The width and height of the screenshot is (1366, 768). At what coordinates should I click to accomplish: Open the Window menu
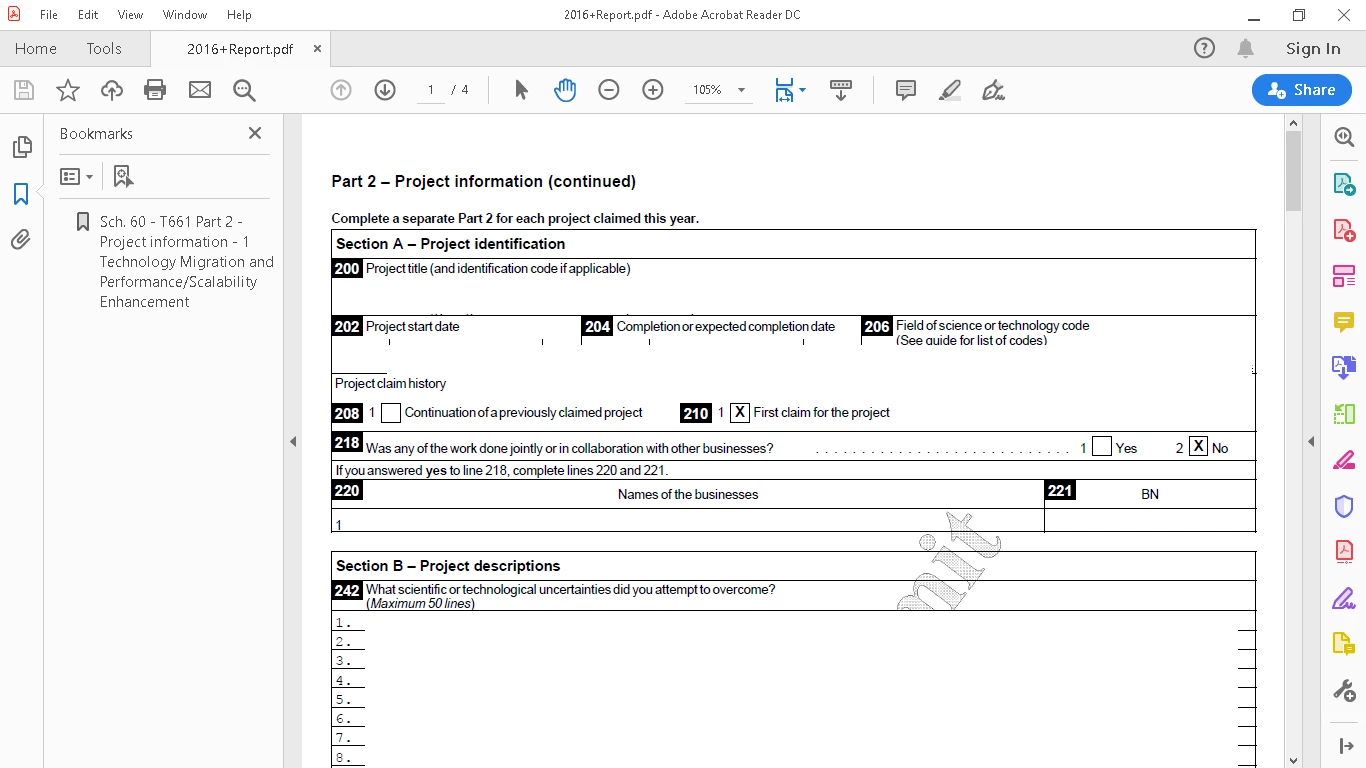point(185,15)
